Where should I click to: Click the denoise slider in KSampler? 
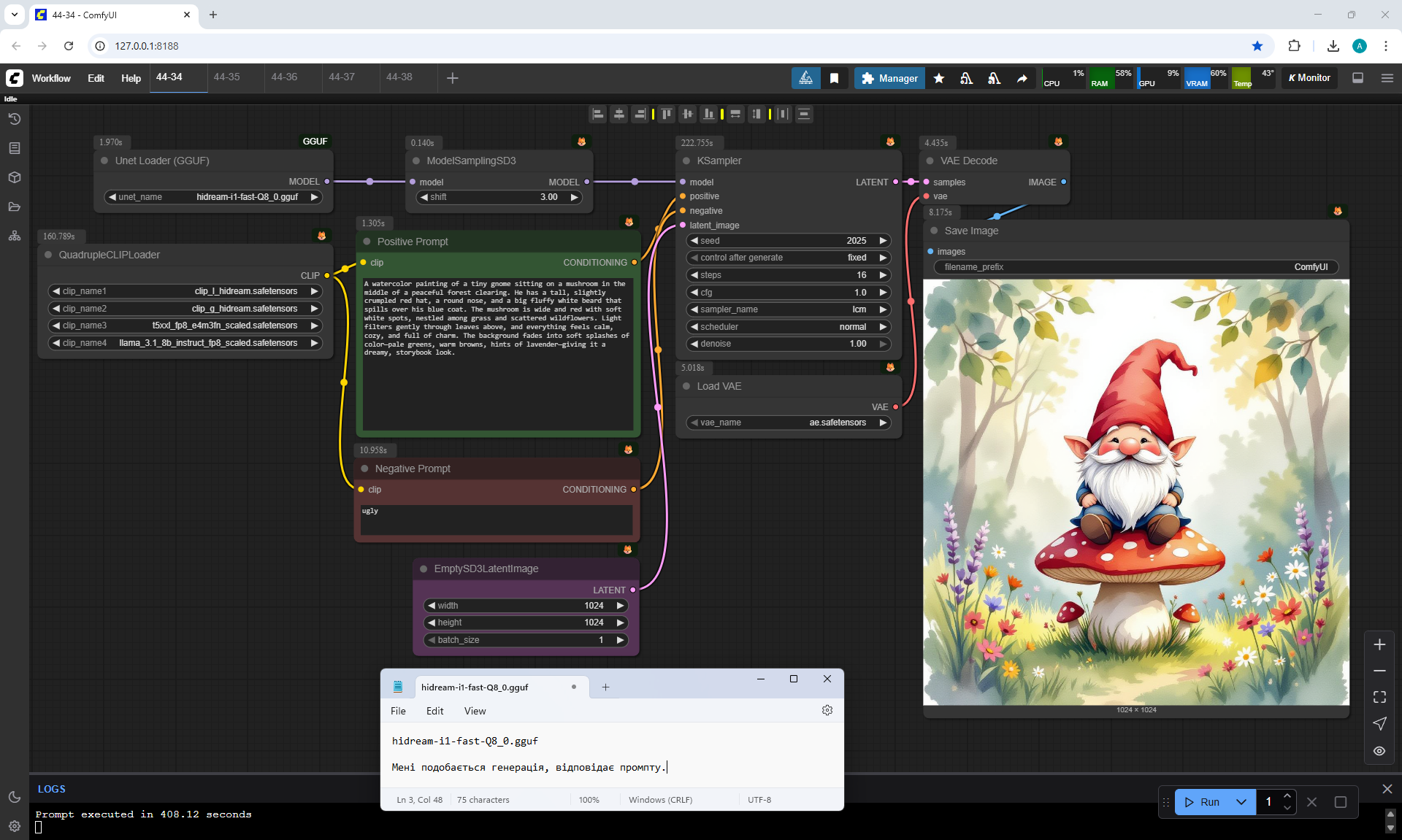click(789, 344)
